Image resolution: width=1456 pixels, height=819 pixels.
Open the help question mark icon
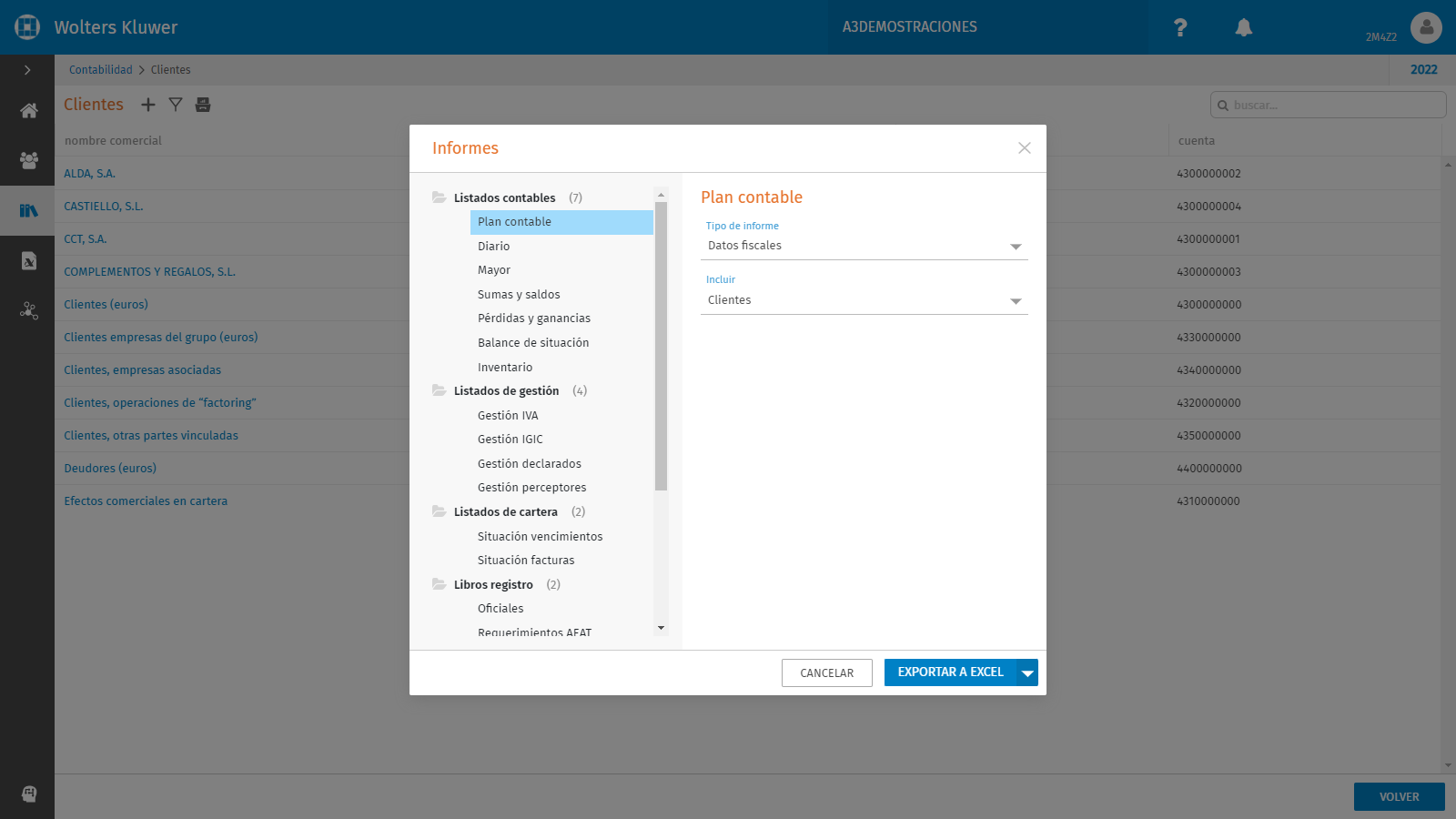point(1180,27)
